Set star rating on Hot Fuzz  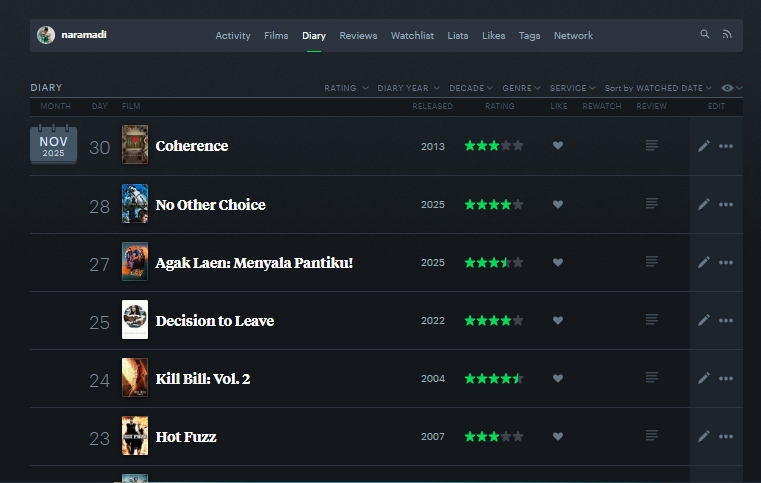click(493, 437)
